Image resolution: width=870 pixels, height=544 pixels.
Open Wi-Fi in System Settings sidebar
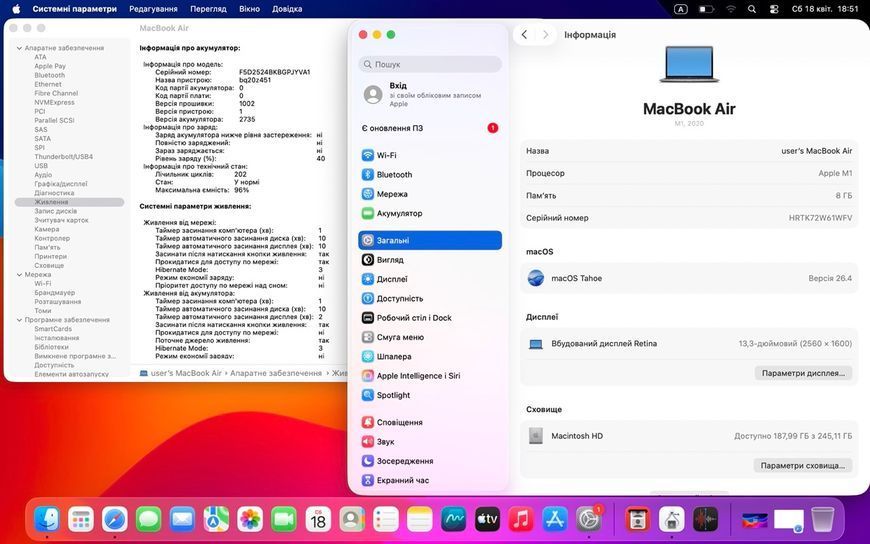(x=429, y=155)
